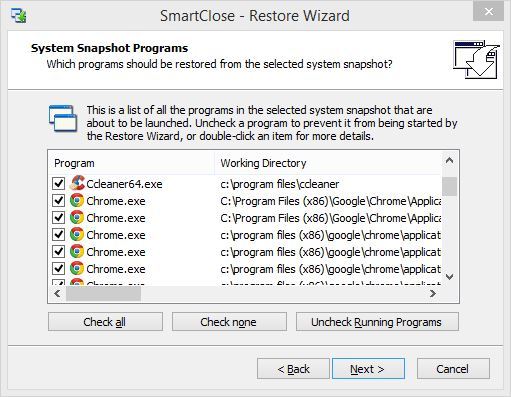Select the second Chrome.exe program name

point(116,218)
